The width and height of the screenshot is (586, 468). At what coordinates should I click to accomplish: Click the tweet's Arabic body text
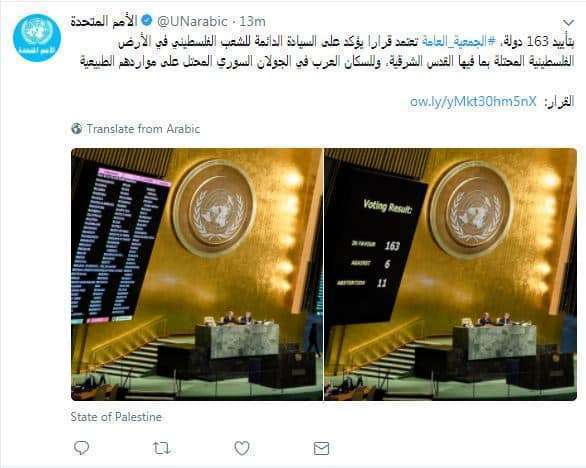point(327,51)
